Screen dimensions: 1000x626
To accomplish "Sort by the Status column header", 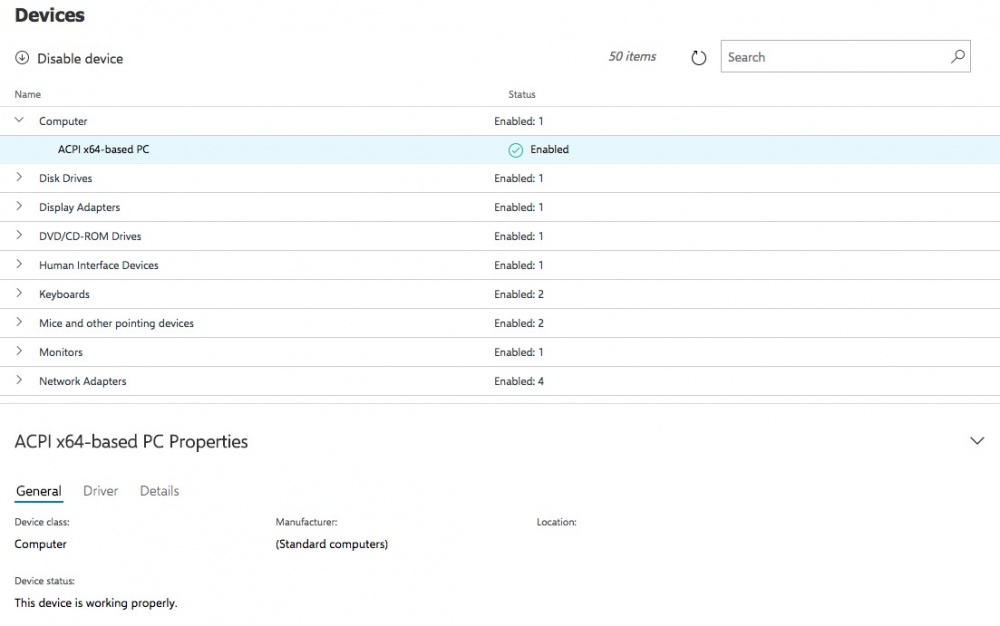I will point(522,94).
